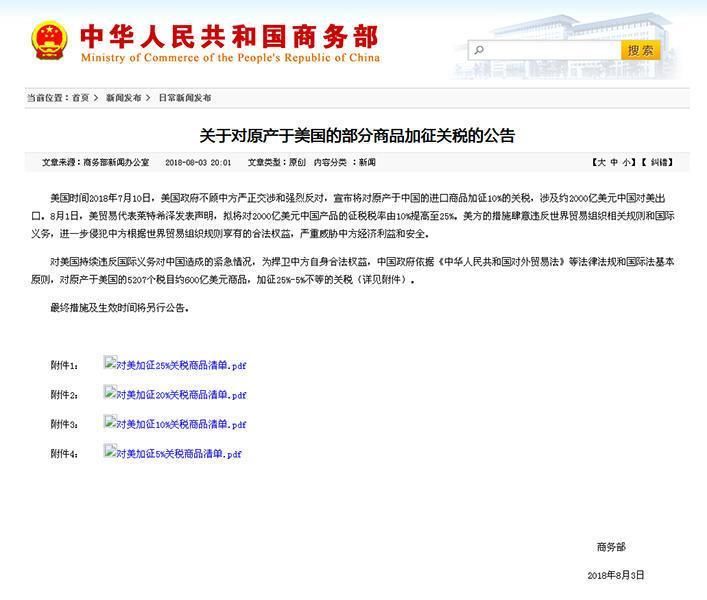Click the 附件4 label
Screen dimensions: 707x600
pyautogui.click(x=64, y=453)
